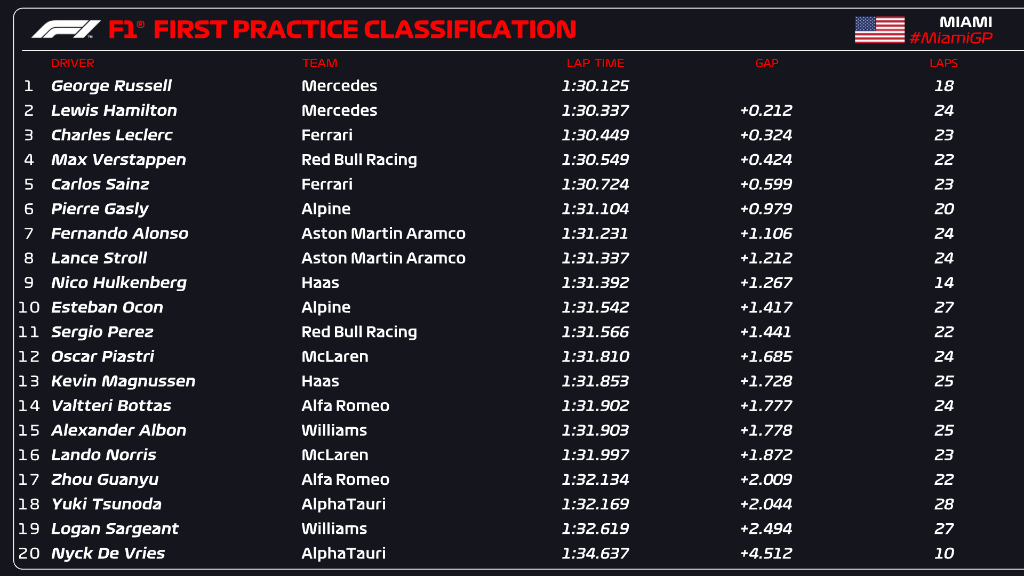
Task: Select Fernando Alonso's driver entry
Action: click(119, 233)
